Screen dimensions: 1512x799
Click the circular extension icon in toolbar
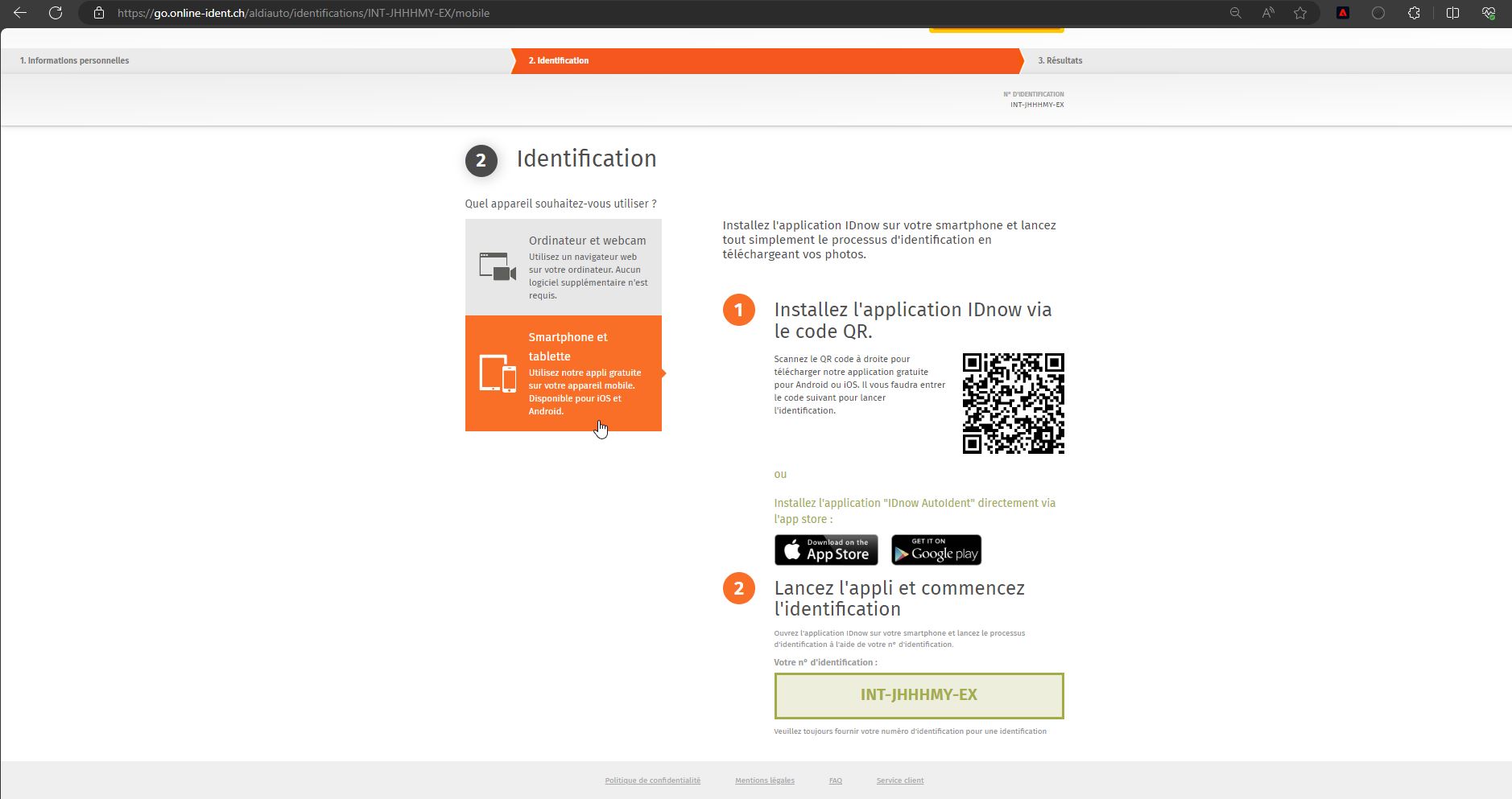[1378, 13]
